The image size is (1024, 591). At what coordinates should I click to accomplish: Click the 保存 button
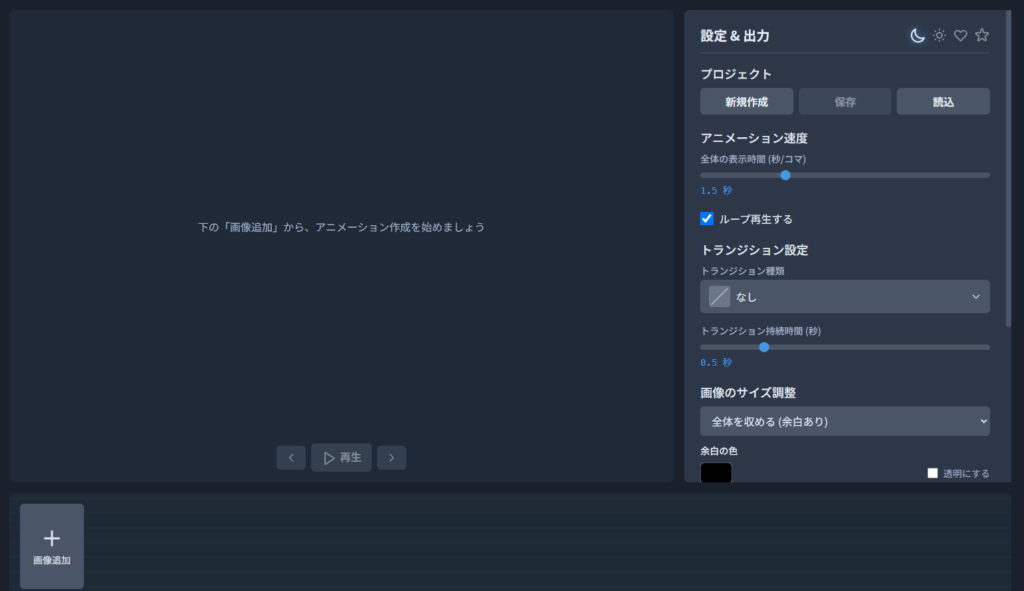(x=844, y=102)
